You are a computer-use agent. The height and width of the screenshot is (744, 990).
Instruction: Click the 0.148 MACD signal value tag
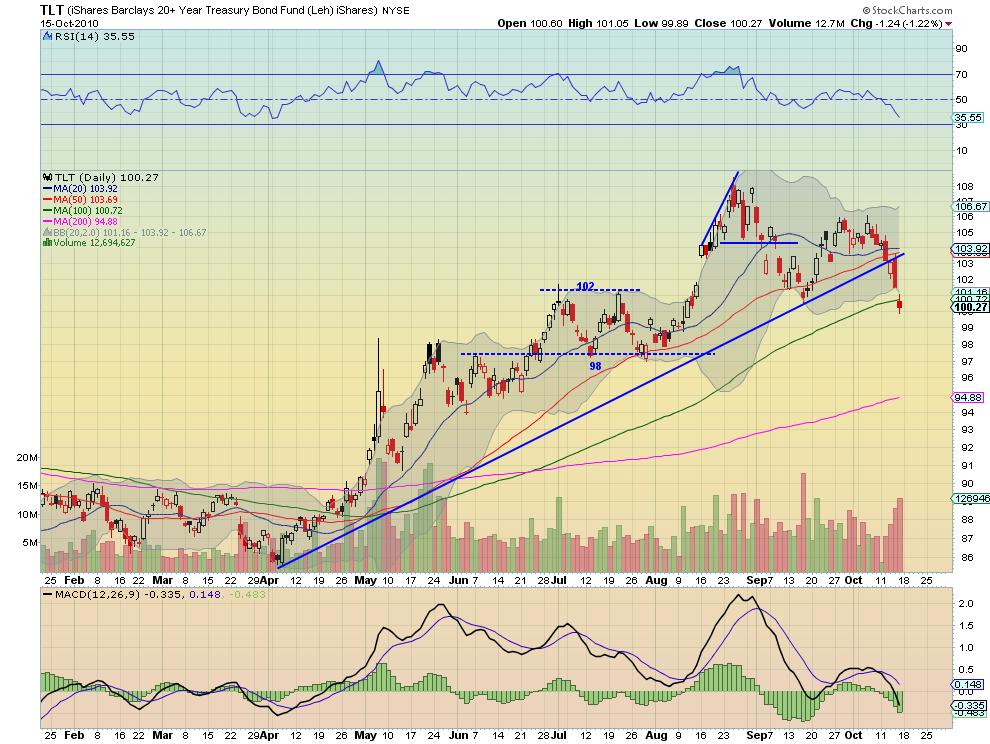click(968, 685)
